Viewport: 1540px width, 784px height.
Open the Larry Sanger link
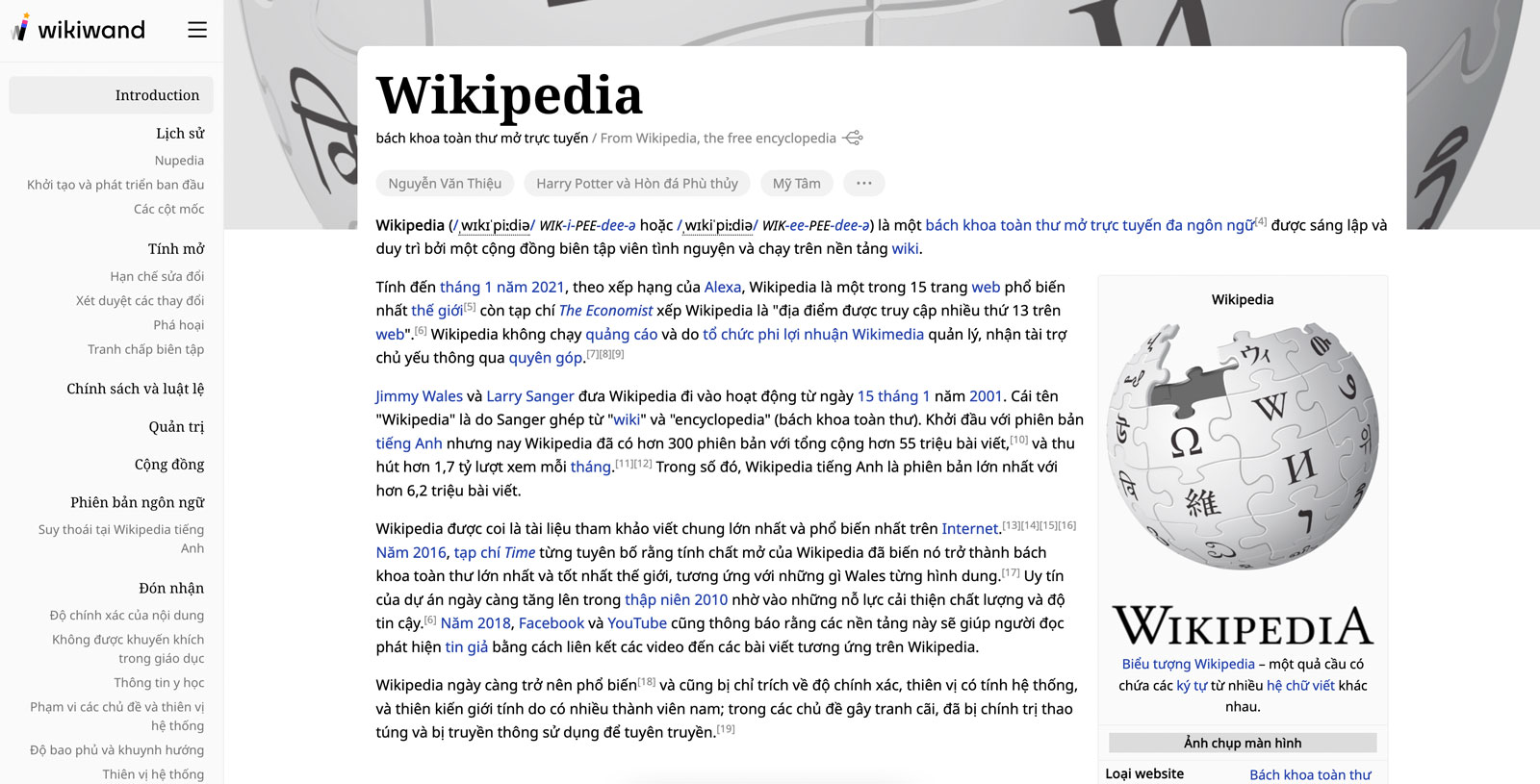tap(530, 396)
